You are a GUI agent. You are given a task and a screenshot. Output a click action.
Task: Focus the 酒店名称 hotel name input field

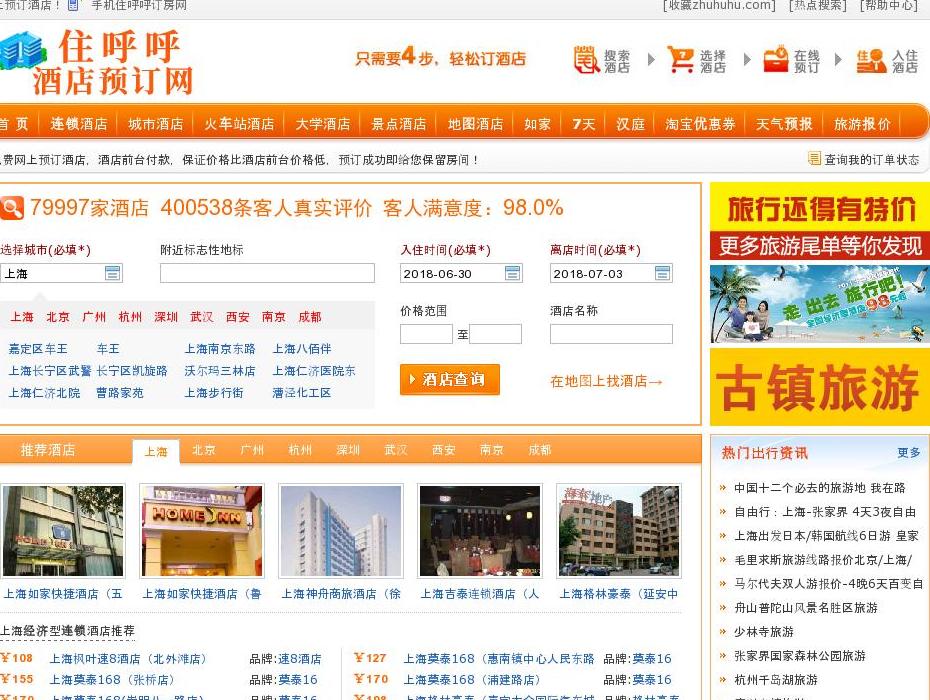(x=611, y=333)
